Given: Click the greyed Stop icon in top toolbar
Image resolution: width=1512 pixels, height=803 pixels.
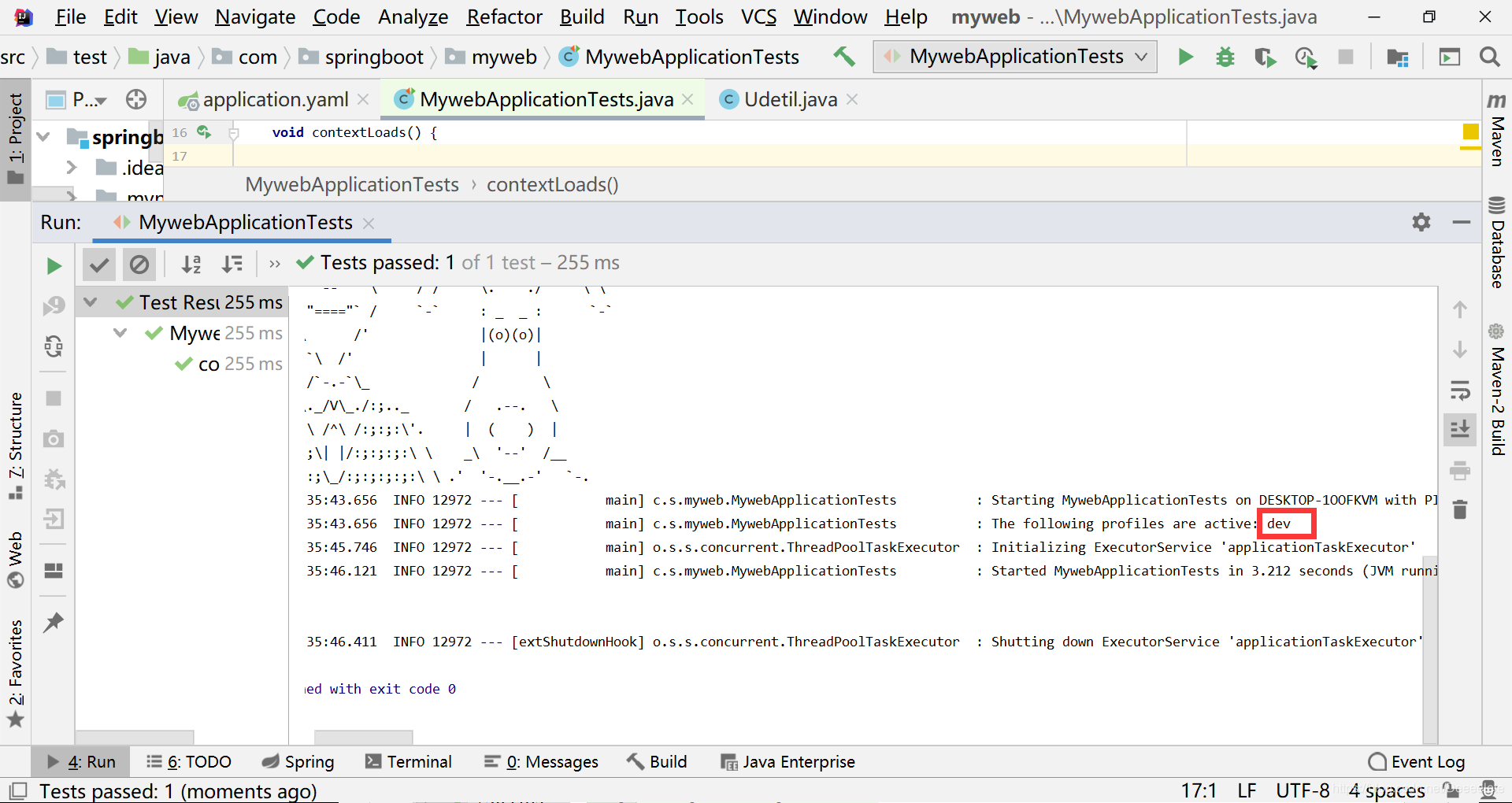Looking at the screenshot, I should click(x=1346, y=57).
